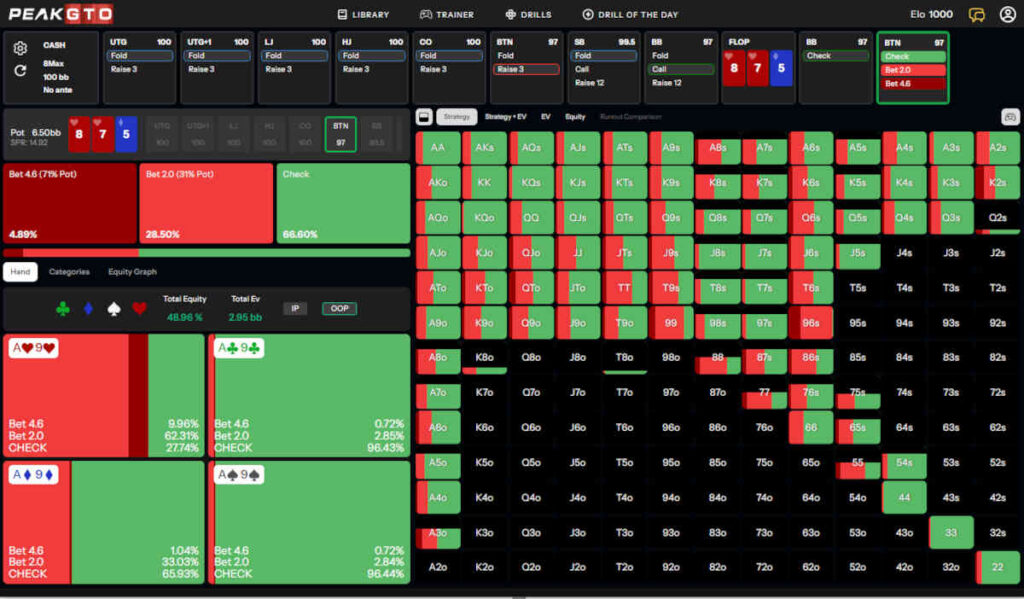Click the Bet 2.0 button for BTN
Screen dimensions: 1024x599
(x=912, y=70)
